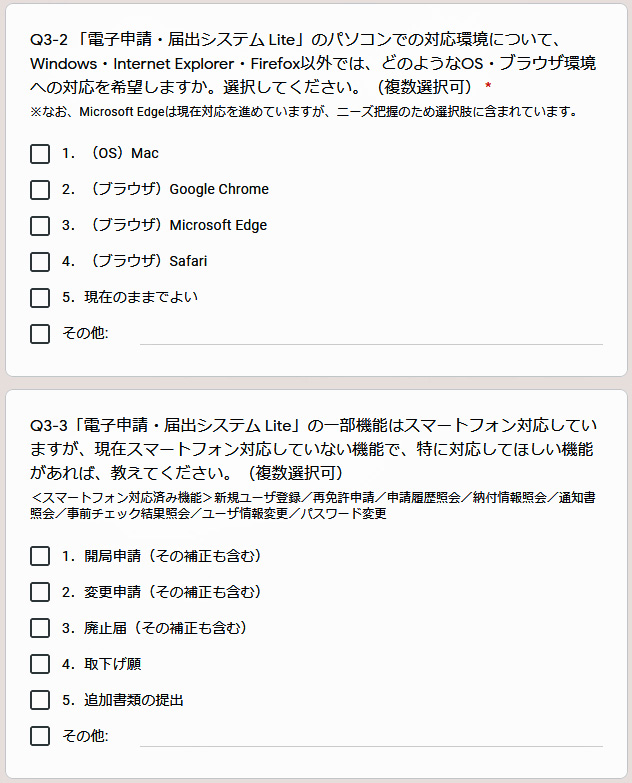The height and width of the screenshot is (783, 632).
Task: Tick 変更申請（その補正も含む）checkbox
Action: coord(40,592)
